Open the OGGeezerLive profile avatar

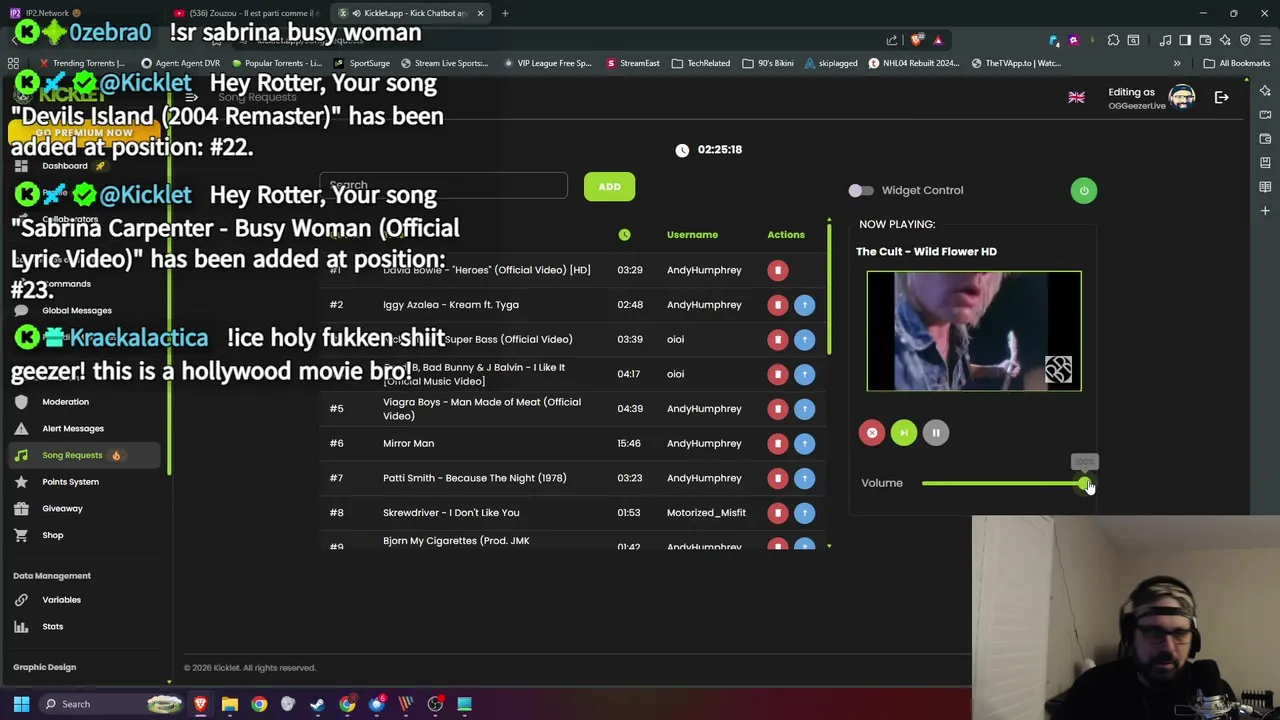tap(1182, 97)
